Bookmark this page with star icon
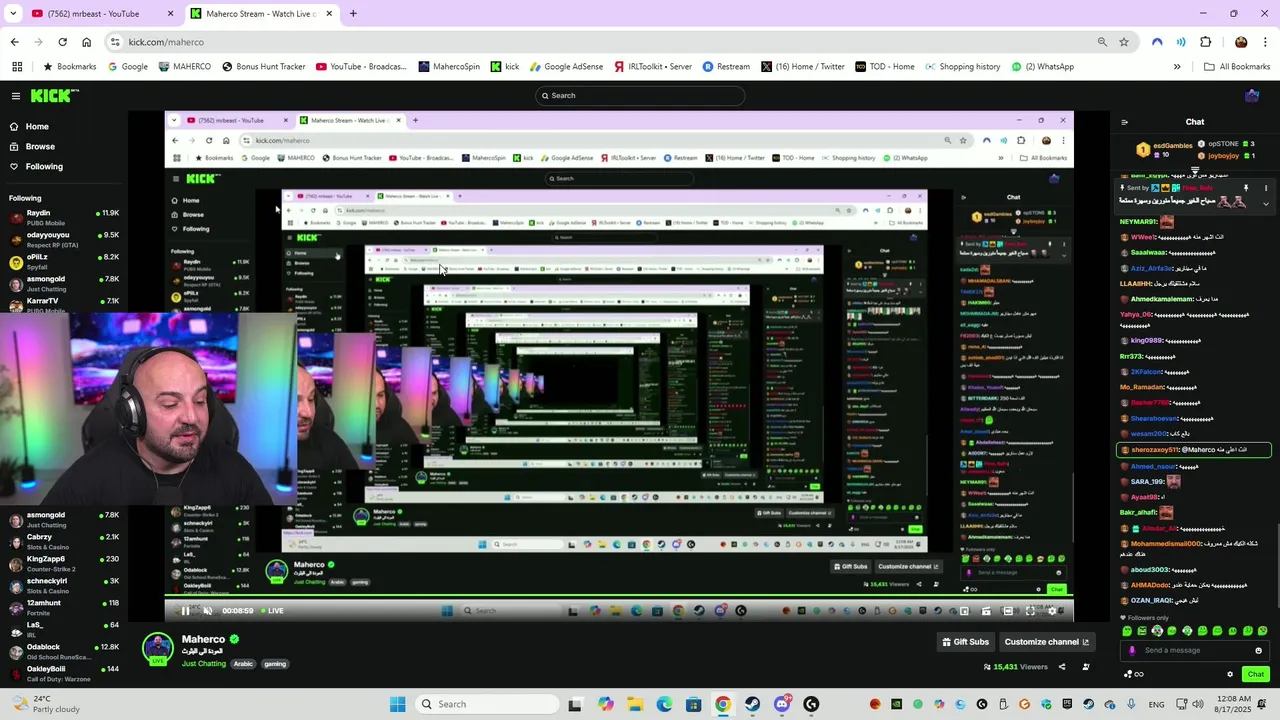Screen dimensions: 1280x720 [x=1124, y=42]
